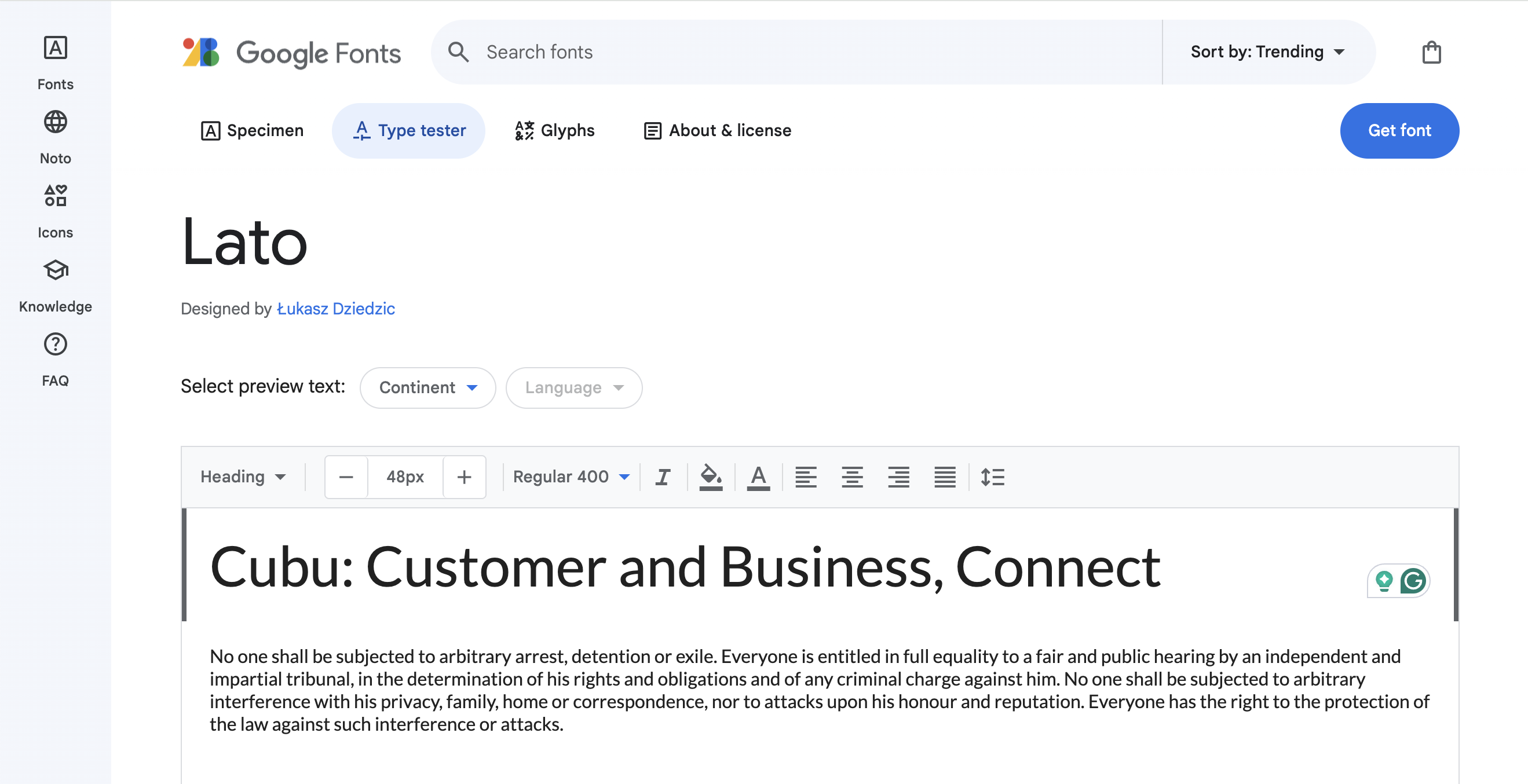
Task: Click the Get font button
Action: (x=1399, y=130)
